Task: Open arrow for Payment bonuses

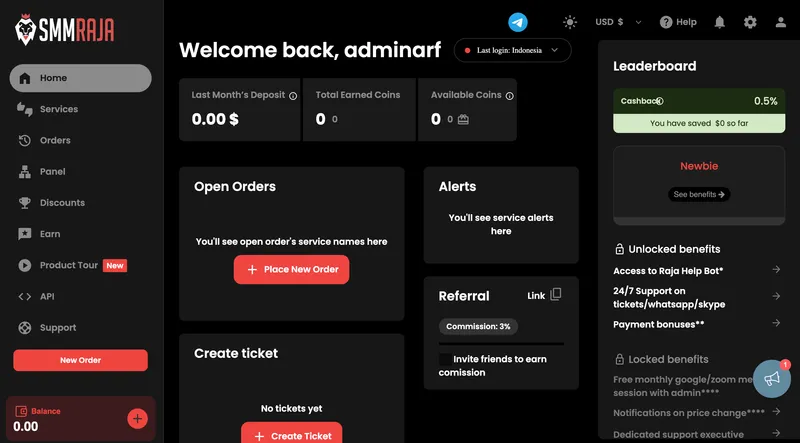Action: [x=776, y=323]
